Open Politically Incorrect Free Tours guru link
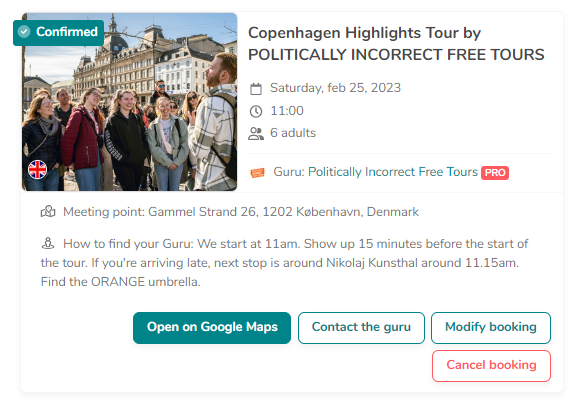576x401 pixels. (393, 172)
